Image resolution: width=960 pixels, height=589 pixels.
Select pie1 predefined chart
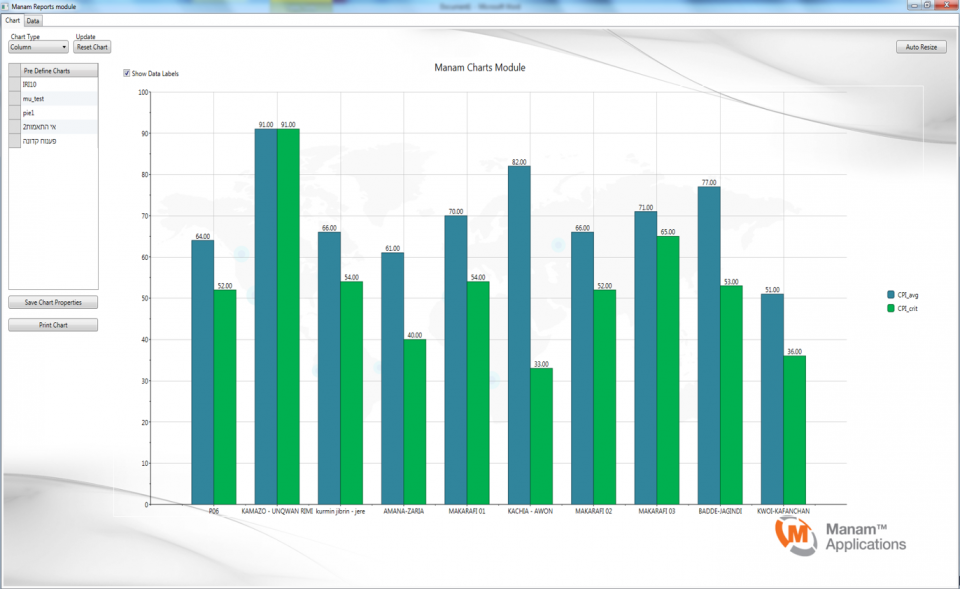59,113
